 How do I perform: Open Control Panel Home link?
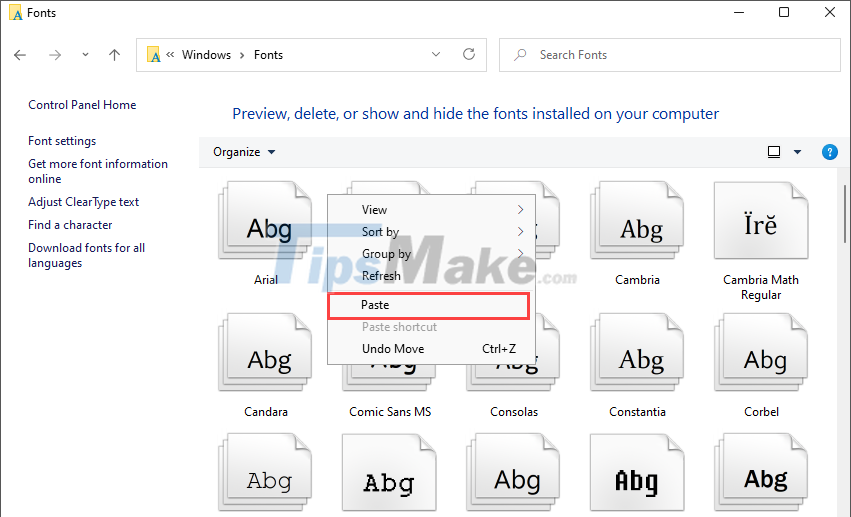82,105
